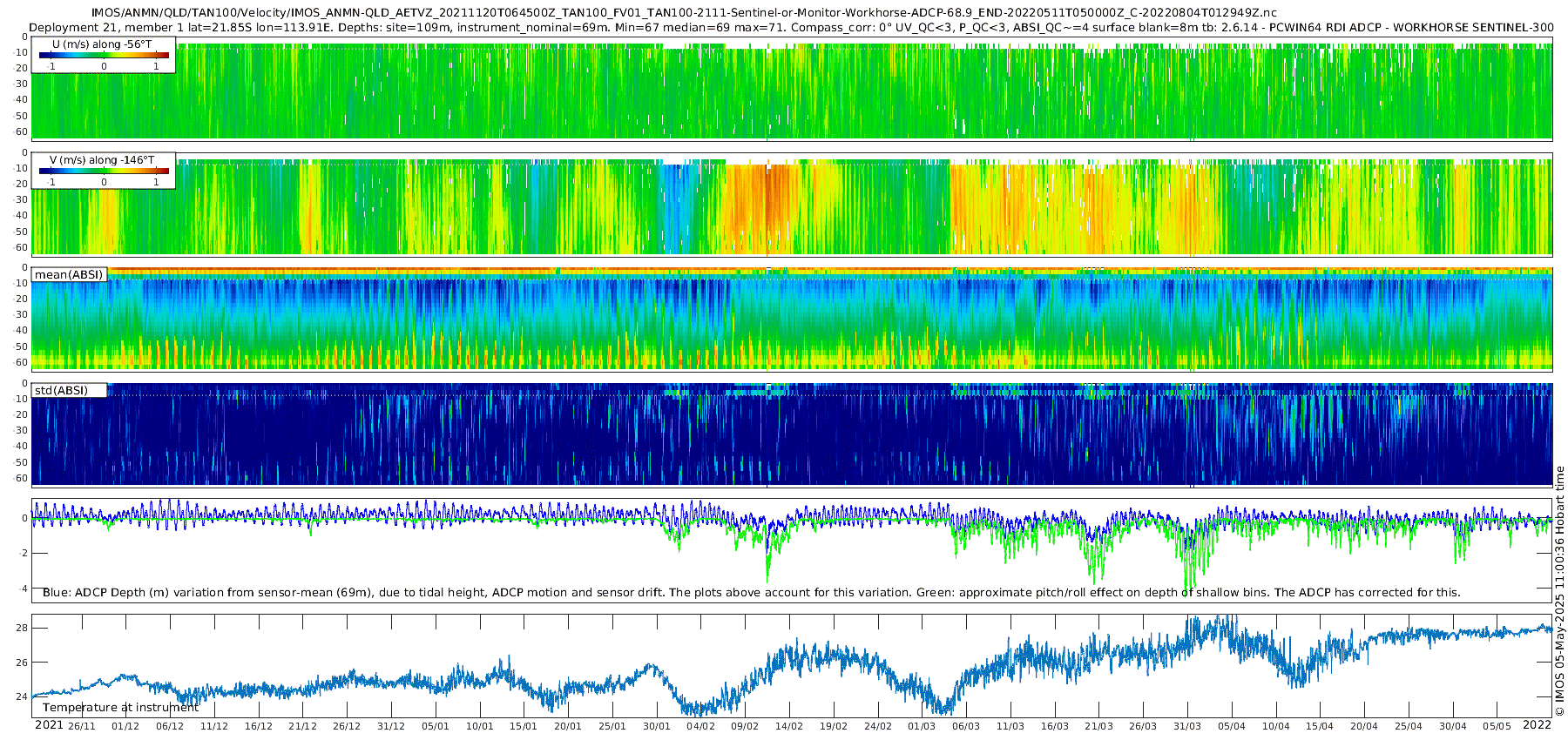This screenshot has height=740, width=1568.
Task: Click the 20/01 date tick label
Action: pos(568,726)
